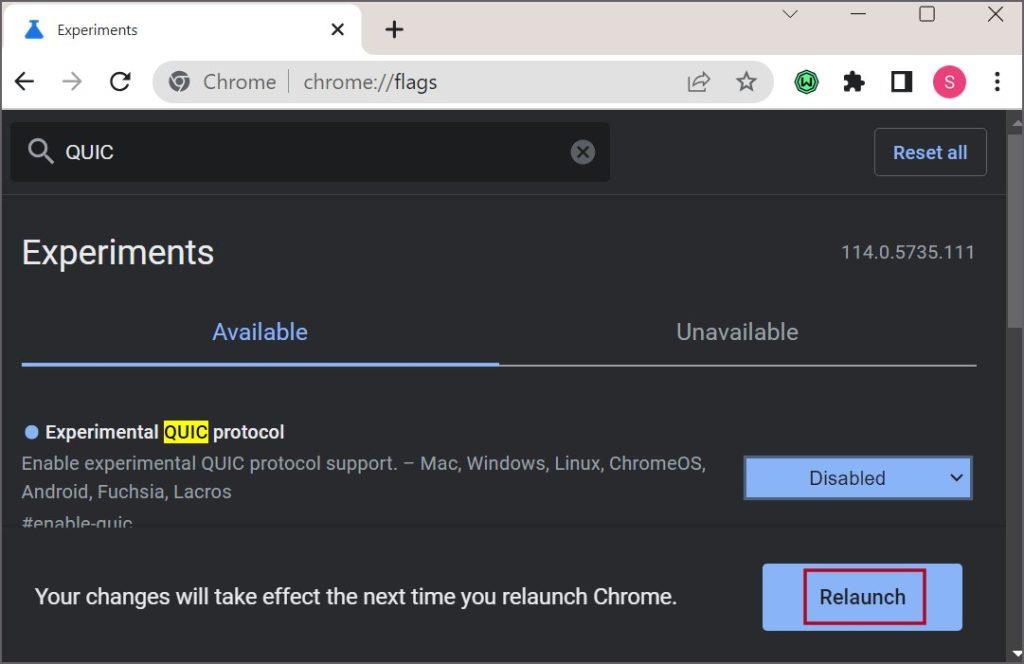Click the search magnifier icon in flags
This screenshot has height=664, width=1024.
click(x=40, y=151)
